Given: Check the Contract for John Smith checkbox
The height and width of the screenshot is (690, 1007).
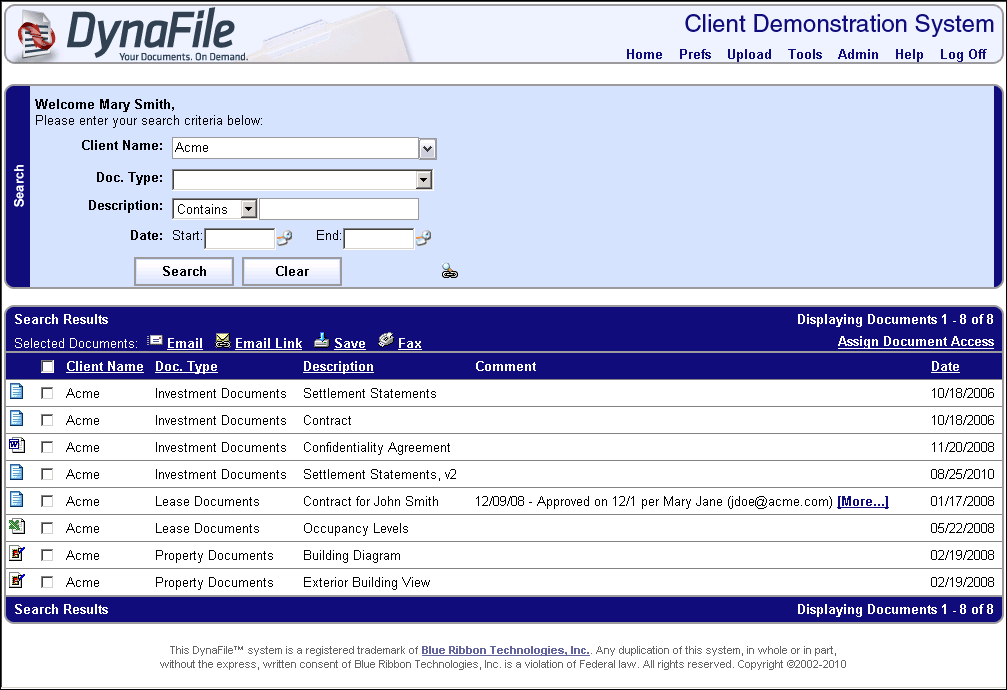Looking at the screenshot, I should coord(47,501).
